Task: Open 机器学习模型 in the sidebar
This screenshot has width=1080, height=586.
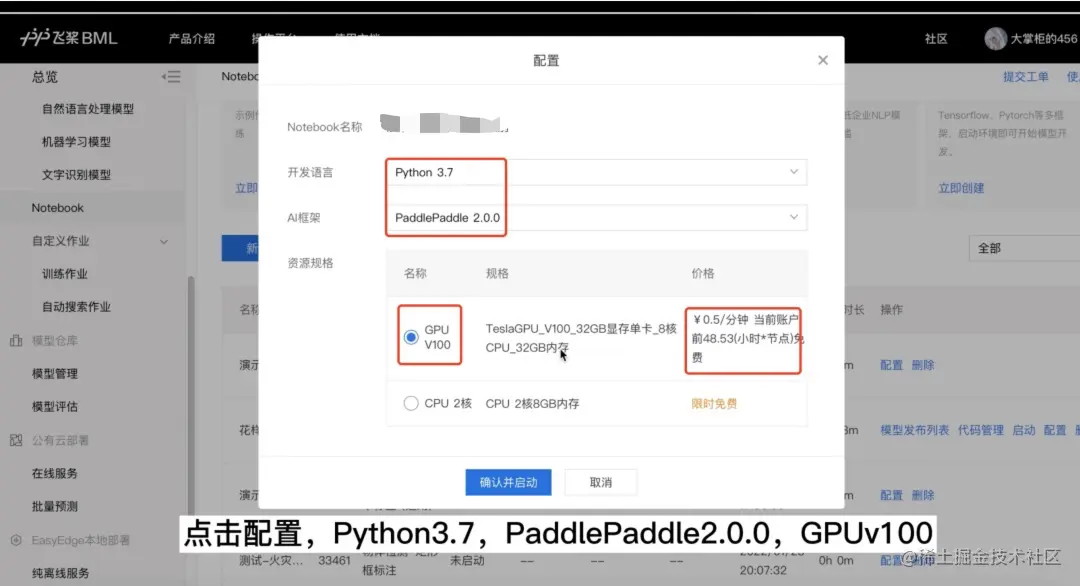Action: click(x=76, y=142)
